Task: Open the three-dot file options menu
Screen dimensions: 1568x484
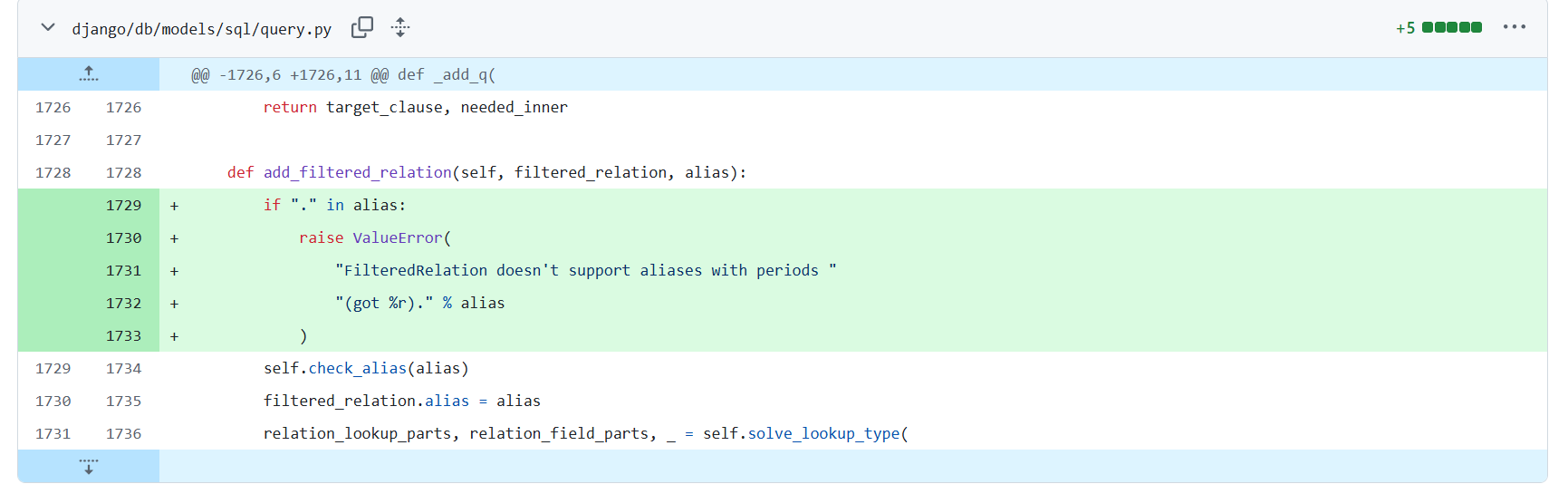Action: point(1514,27)
